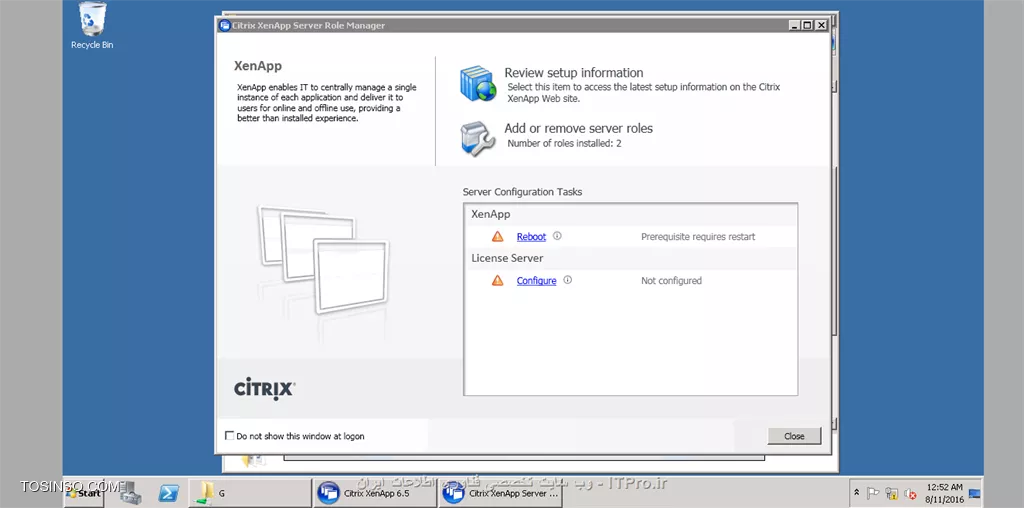
Task: Switch to Citrix XenApp Server taskbar item
Action: (x=501, y=493)
